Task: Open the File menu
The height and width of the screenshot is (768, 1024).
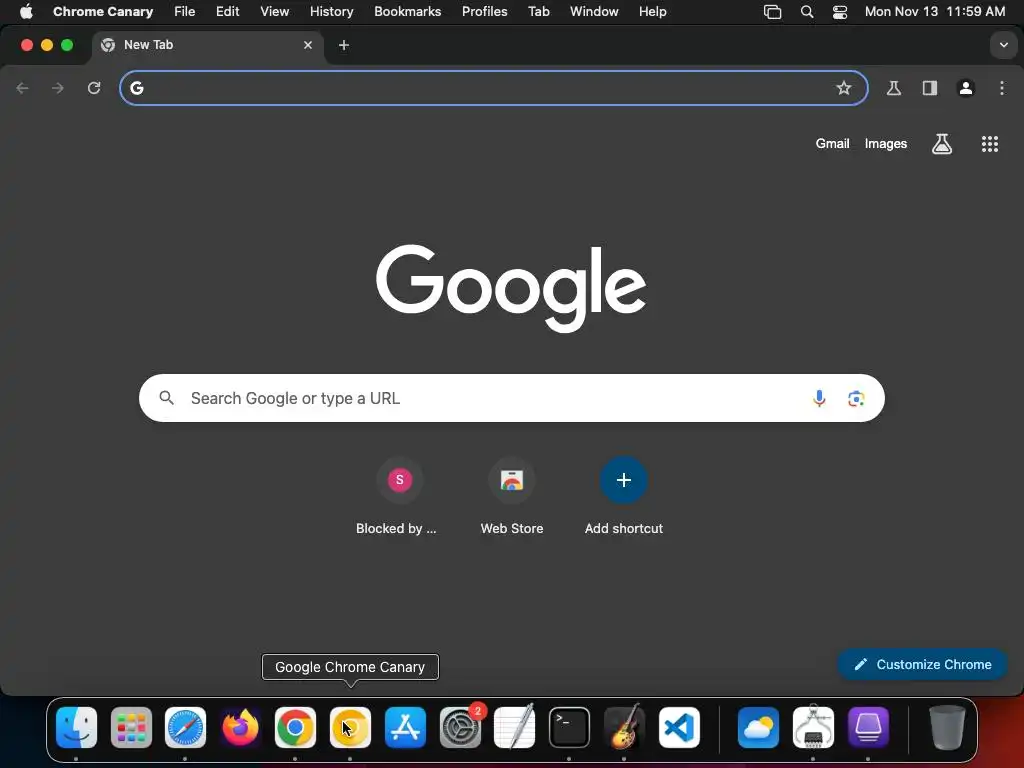Action: (x=184, y=11)
